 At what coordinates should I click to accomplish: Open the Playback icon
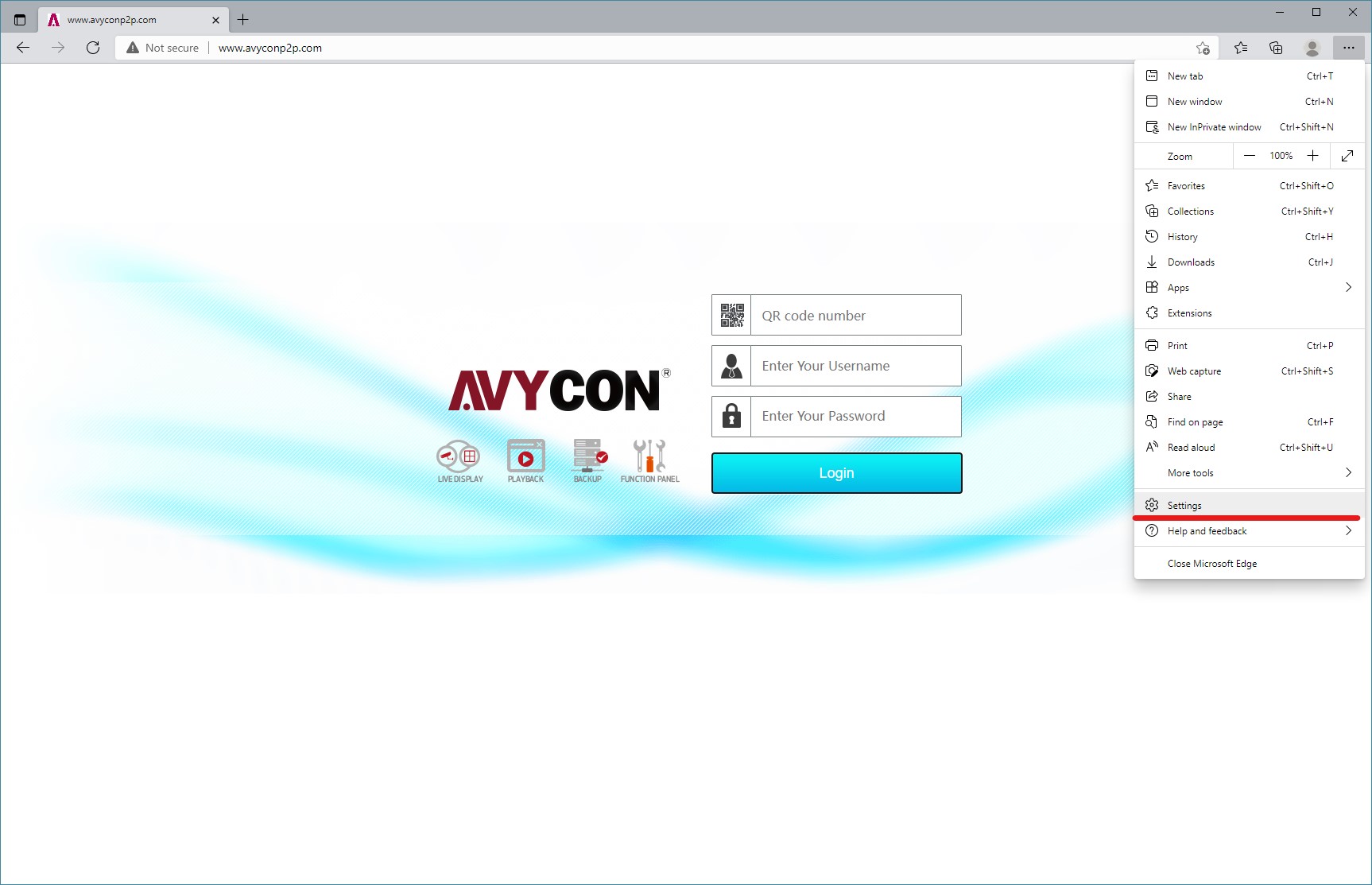coord(525,456)
